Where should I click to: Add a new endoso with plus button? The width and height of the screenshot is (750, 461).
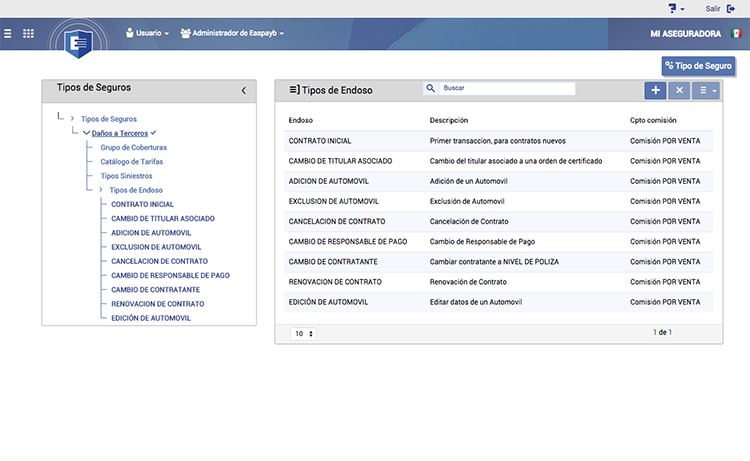655,90
